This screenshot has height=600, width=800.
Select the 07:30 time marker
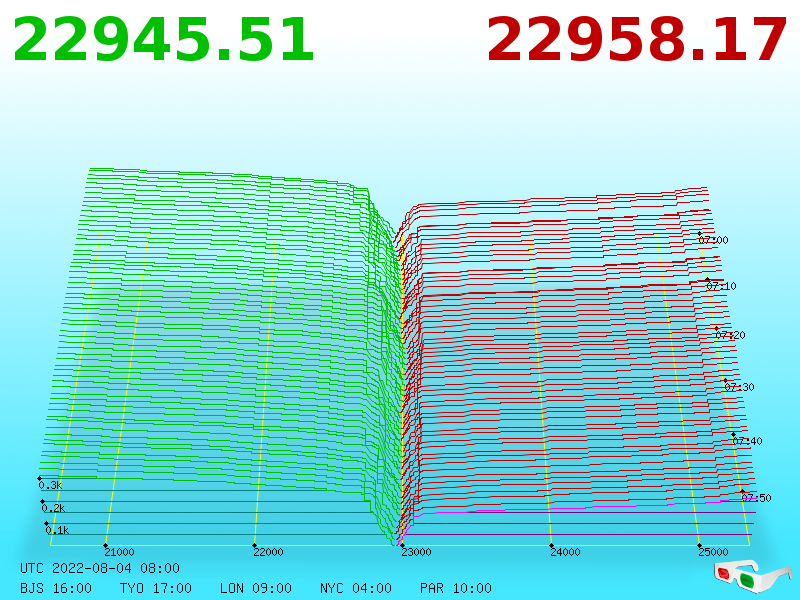[x=739, y=387]
